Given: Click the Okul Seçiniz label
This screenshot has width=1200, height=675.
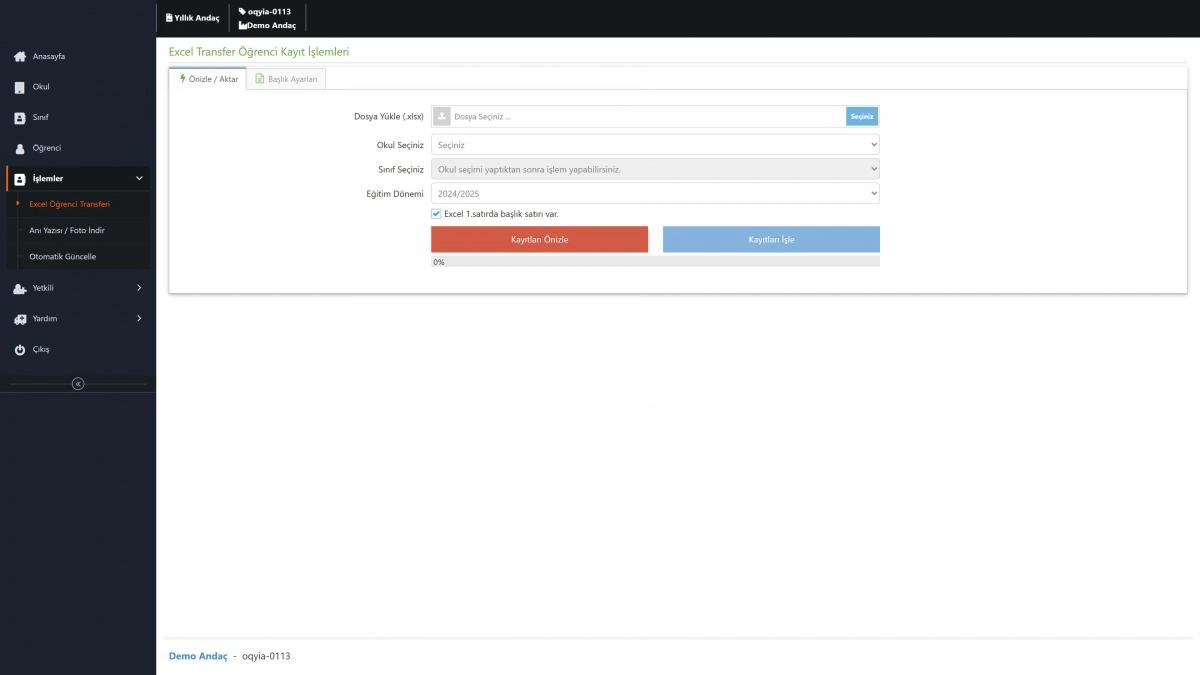Looking at the screenshot, I should click(400, 145).
